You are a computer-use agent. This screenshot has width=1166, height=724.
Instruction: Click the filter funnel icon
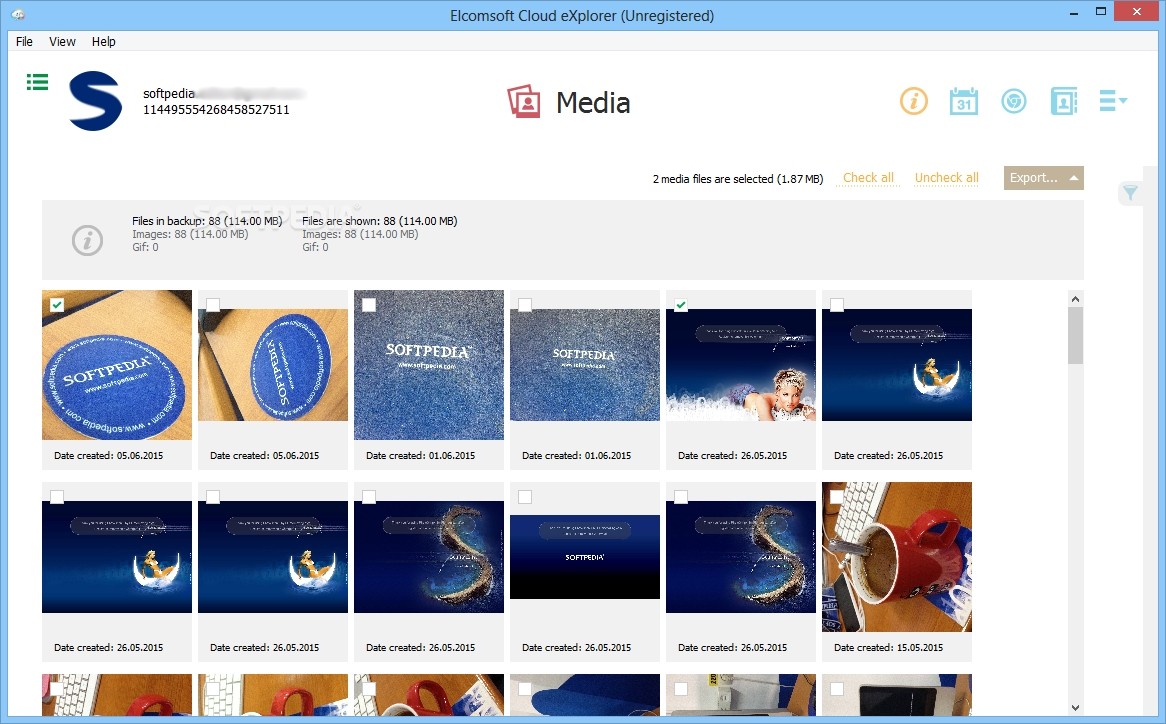(1130, 193)
